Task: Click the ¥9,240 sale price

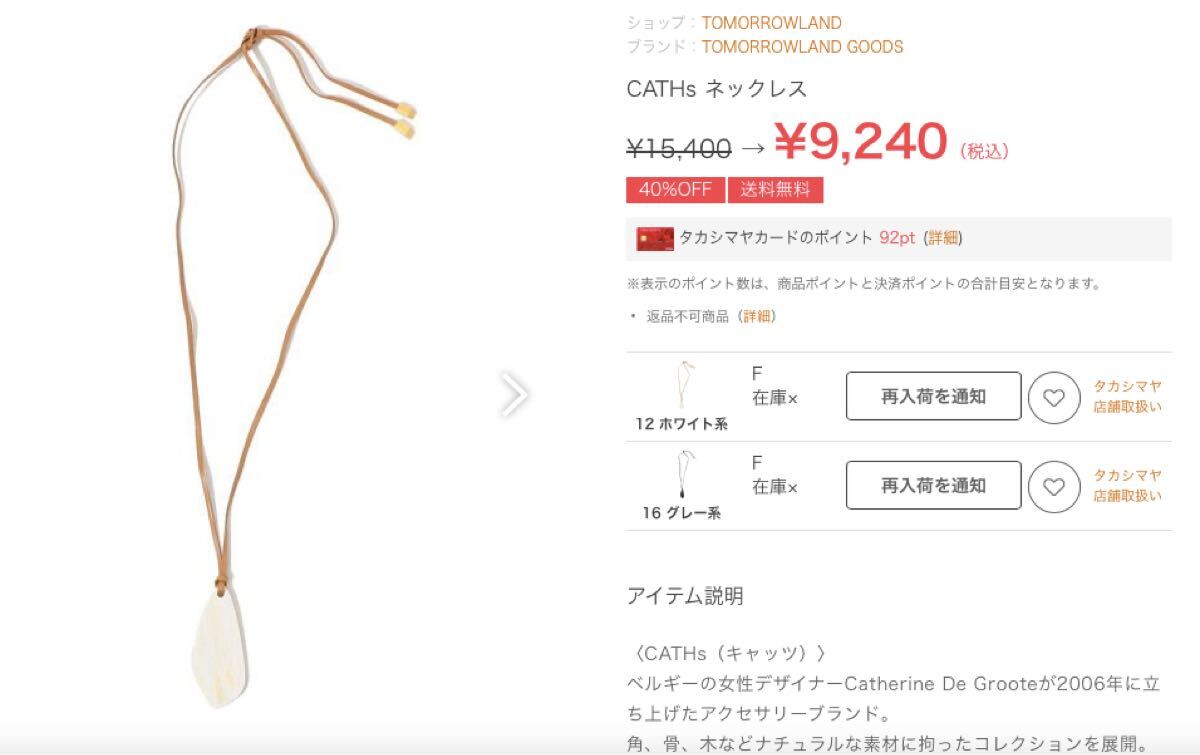Action: pos(861,142)
